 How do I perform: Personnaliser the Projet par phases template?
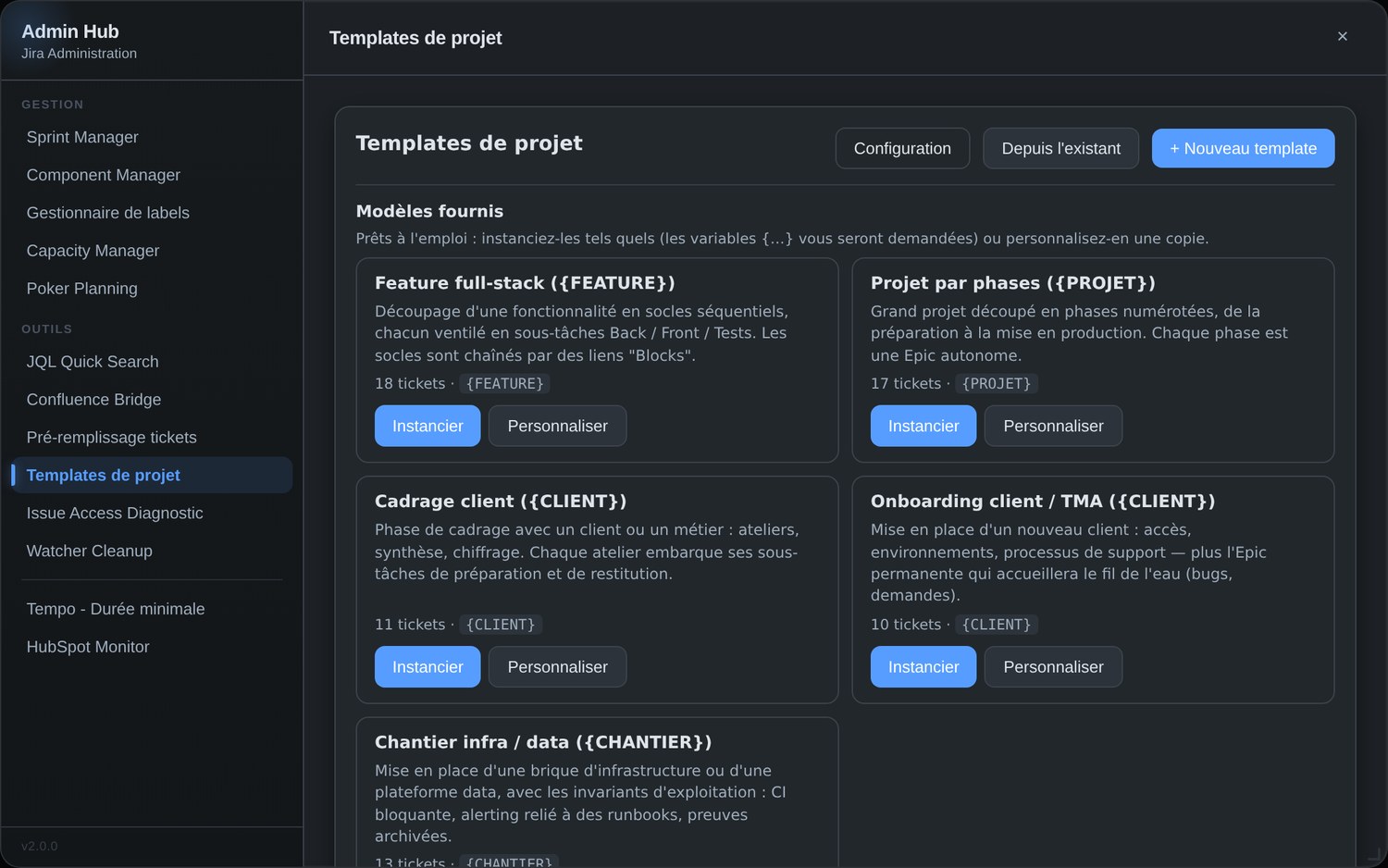pos(1053,426)
